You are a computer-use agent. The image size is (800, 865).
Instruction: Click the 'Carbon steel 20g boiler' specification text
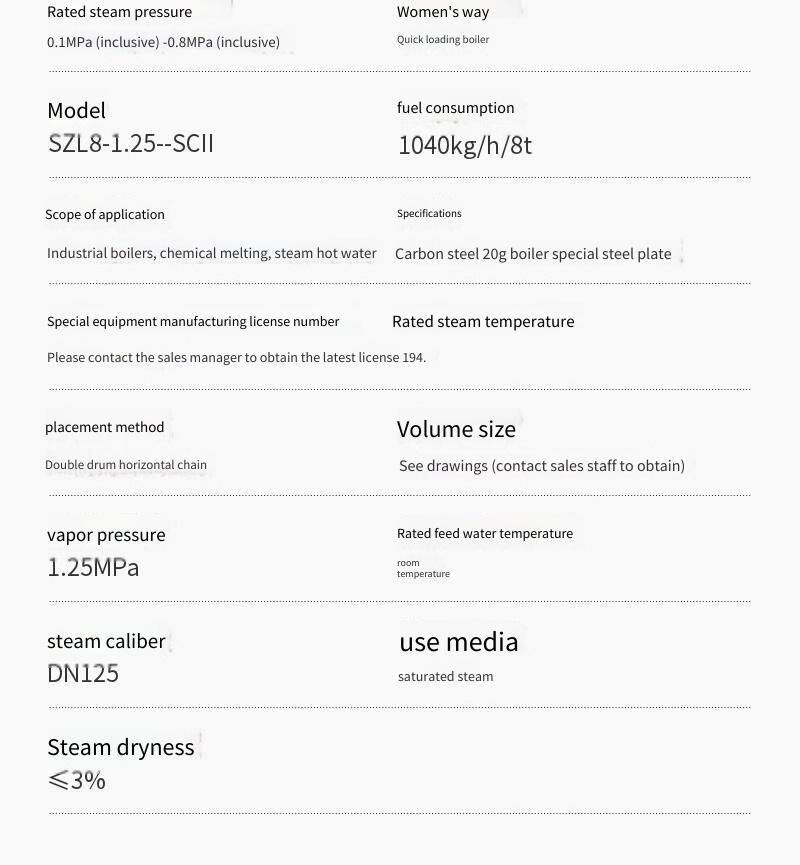pos(533,254)
